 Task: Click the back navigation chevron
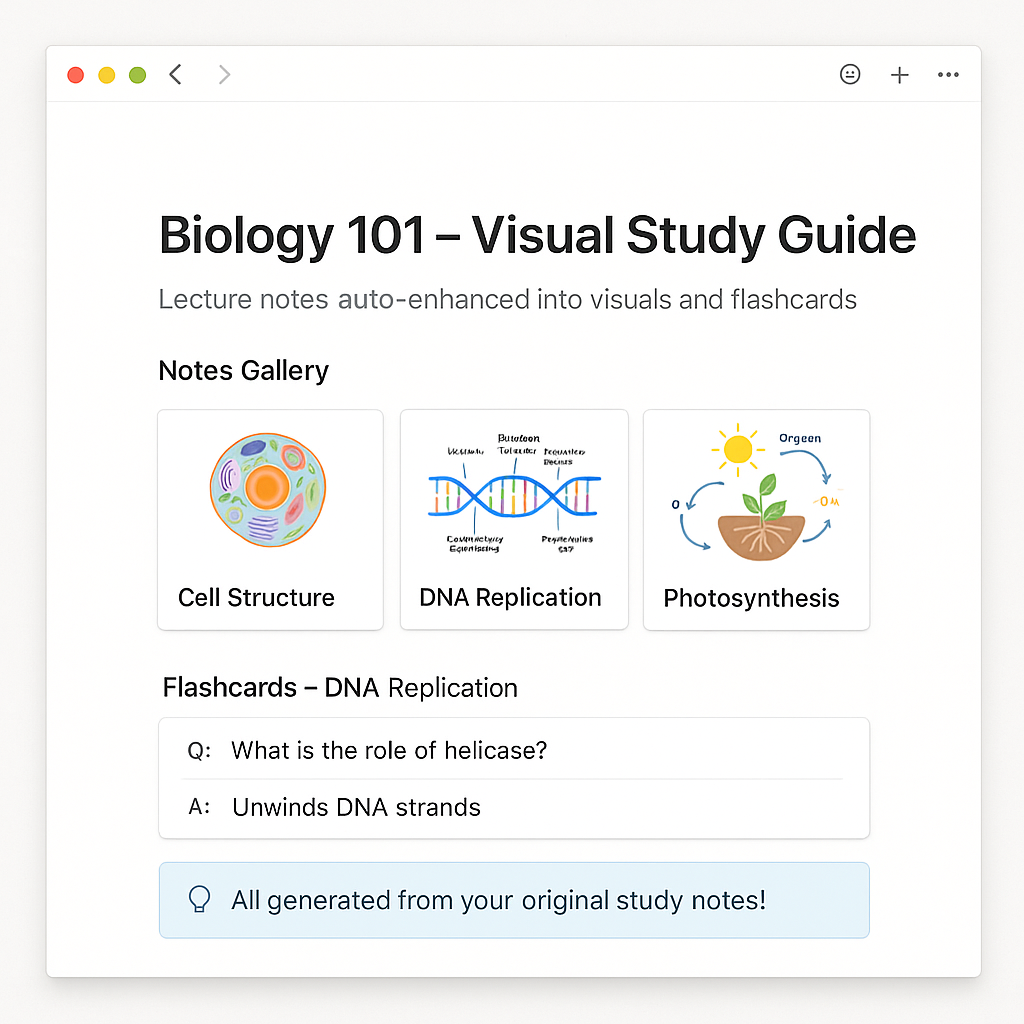coord(175,74)
